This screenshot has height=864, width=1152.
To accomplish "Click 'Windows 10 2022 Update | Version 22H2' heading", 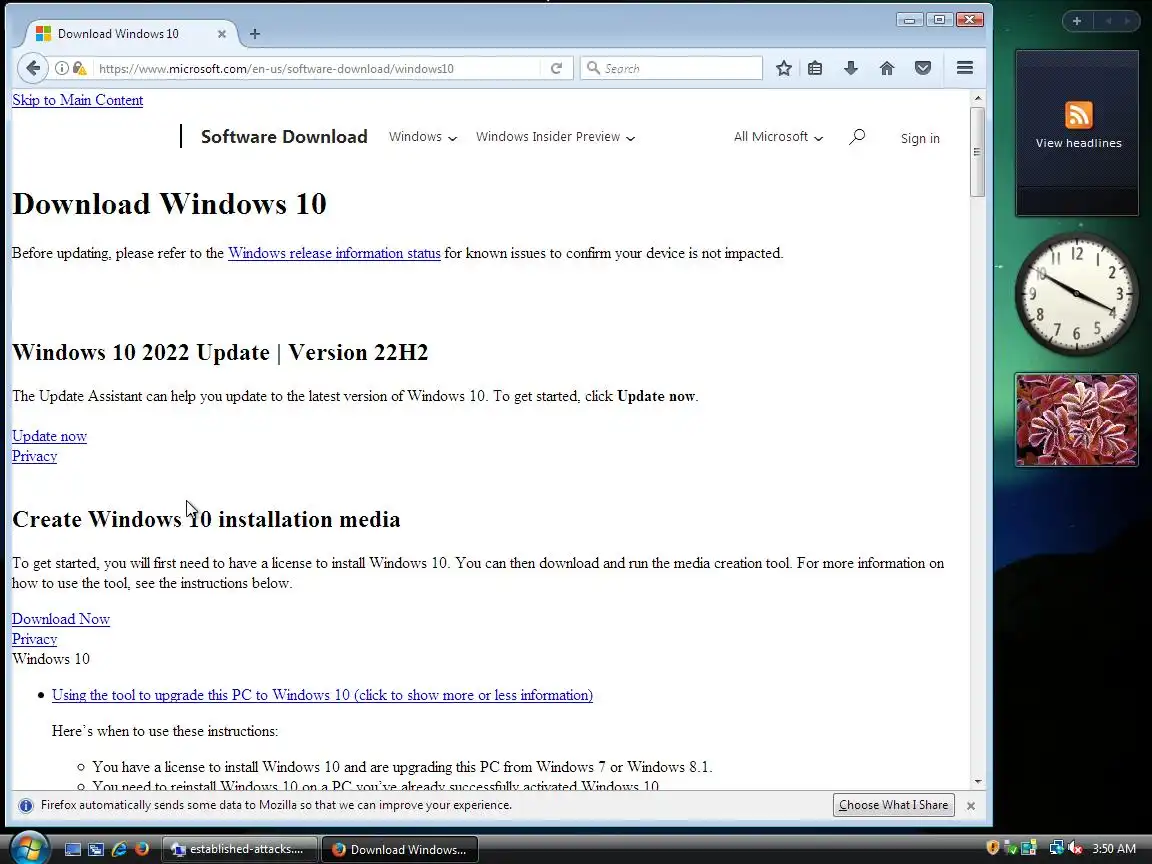I will point(220,352).
